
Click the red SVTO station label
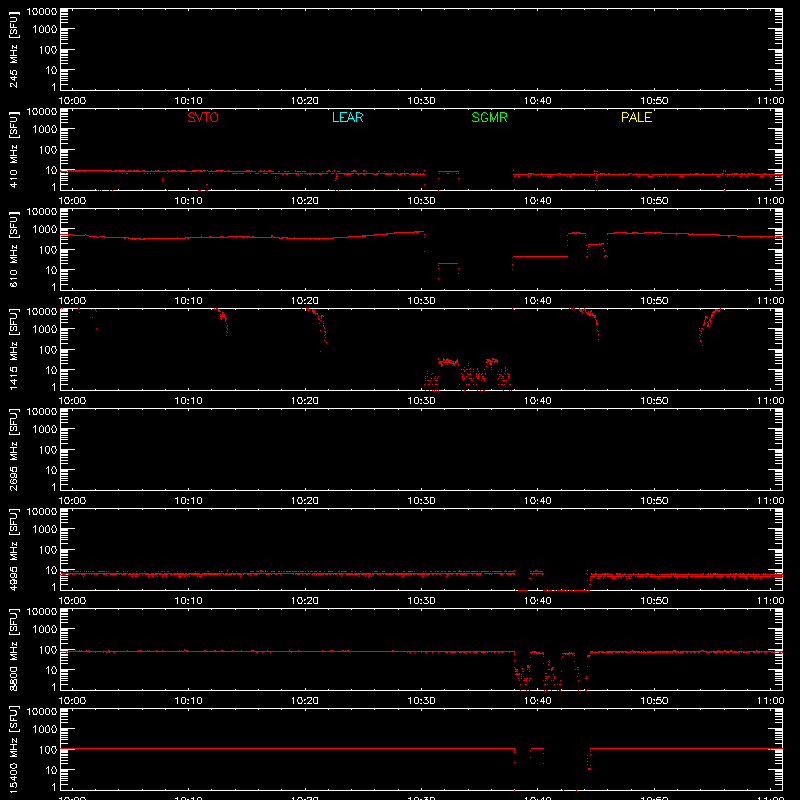(x=203, y=117)
